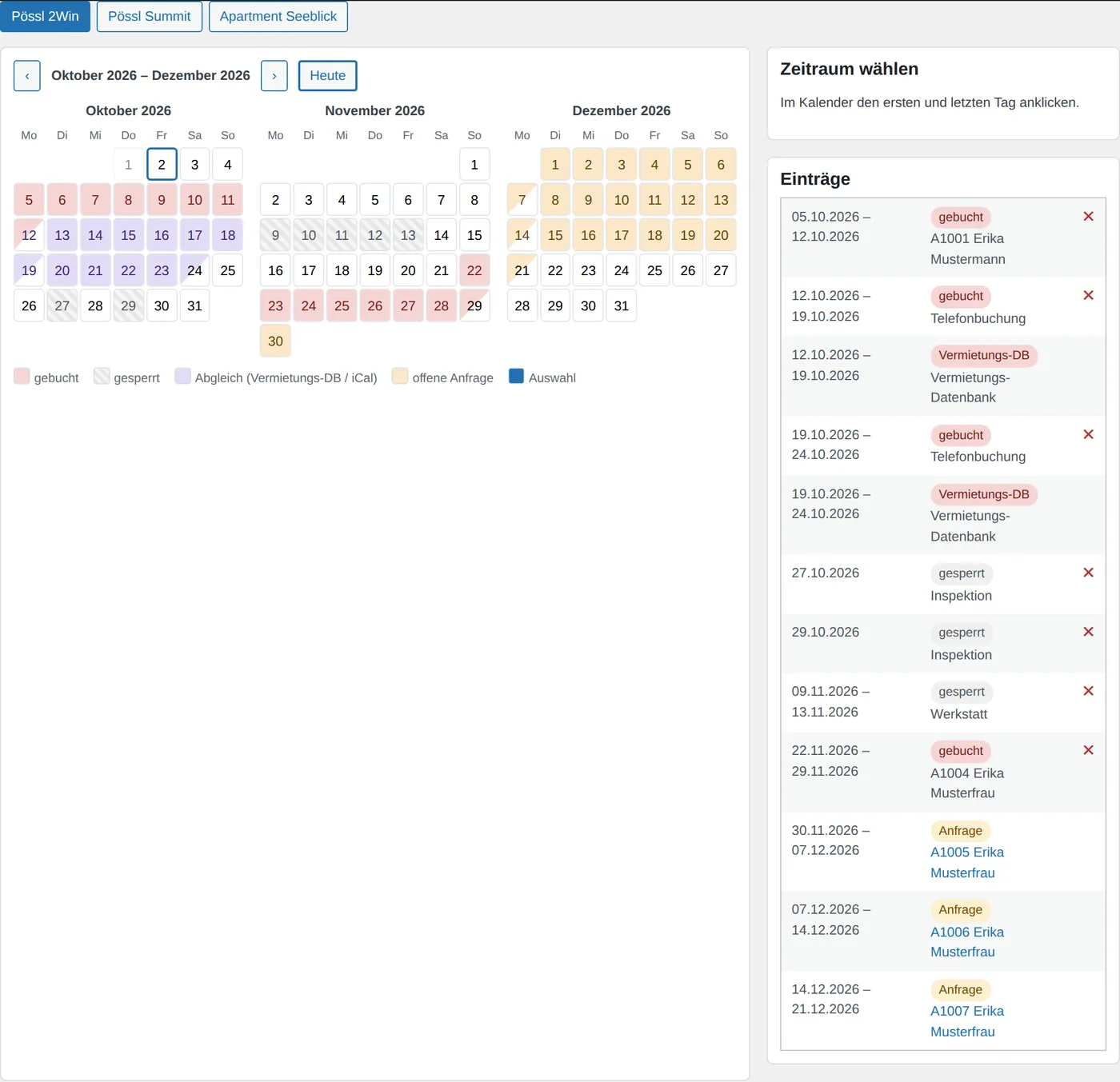Remove the 12.10.2026 Telefonbuchung entry
1120x1082 pixels.
pyautogui.click(x=1088, y=296)
